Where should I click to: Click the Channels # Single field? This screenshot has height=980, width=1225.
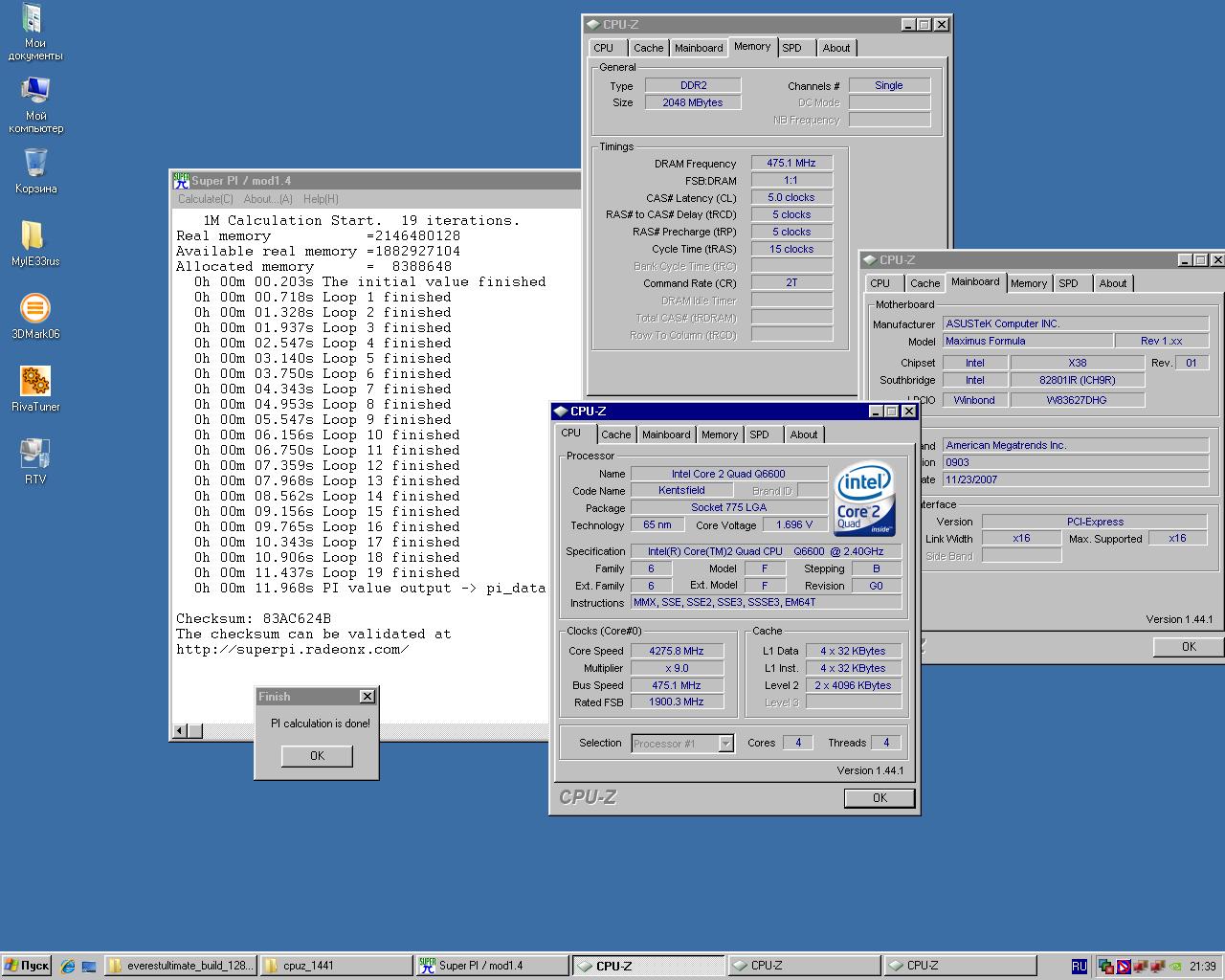(x=889, y=85)
